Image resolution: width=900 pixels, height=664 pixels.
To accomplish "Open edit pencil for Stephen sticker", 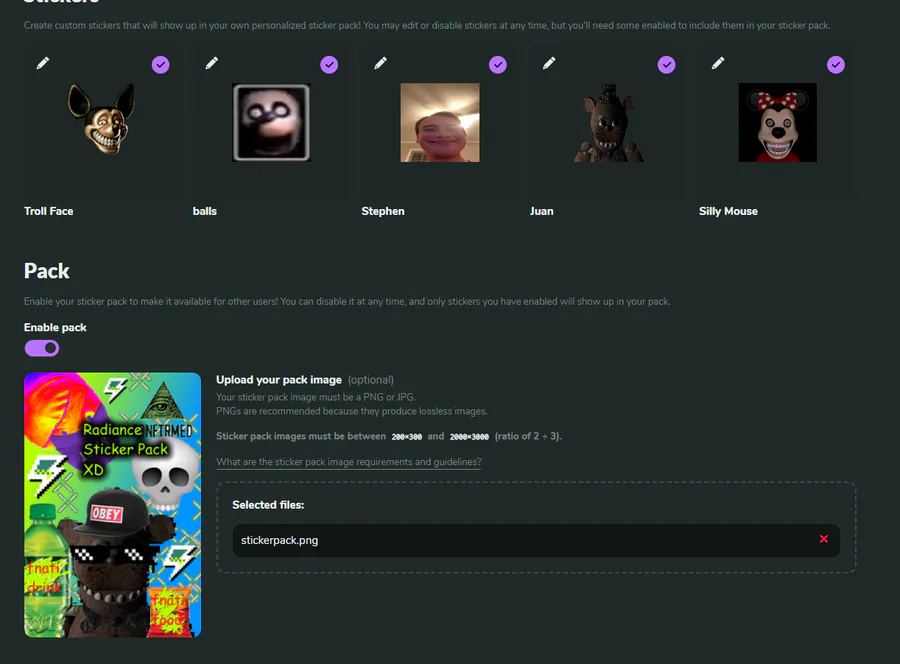I will coord(380,63).
